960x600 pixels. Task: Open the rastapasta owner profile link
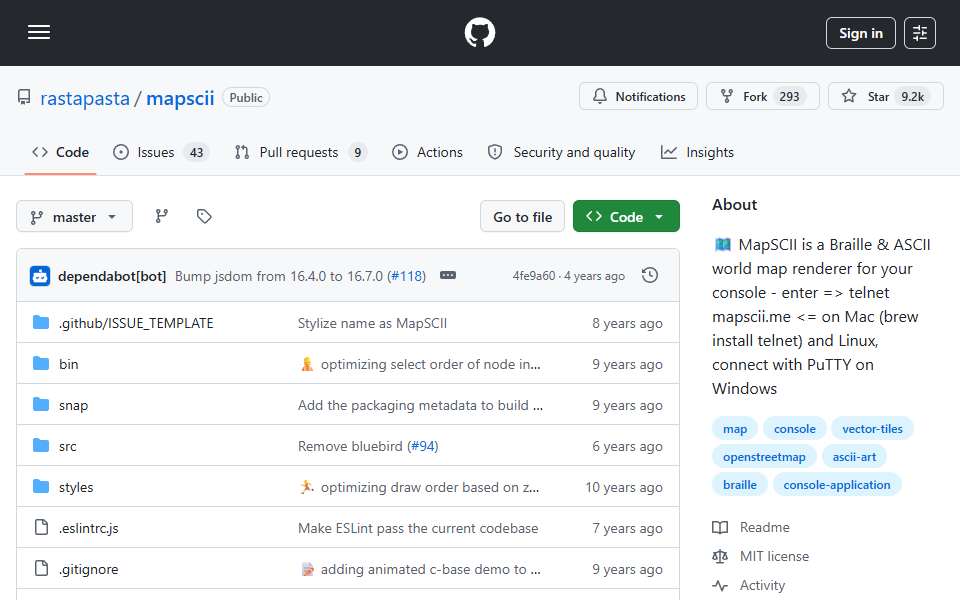pos(84,98)
